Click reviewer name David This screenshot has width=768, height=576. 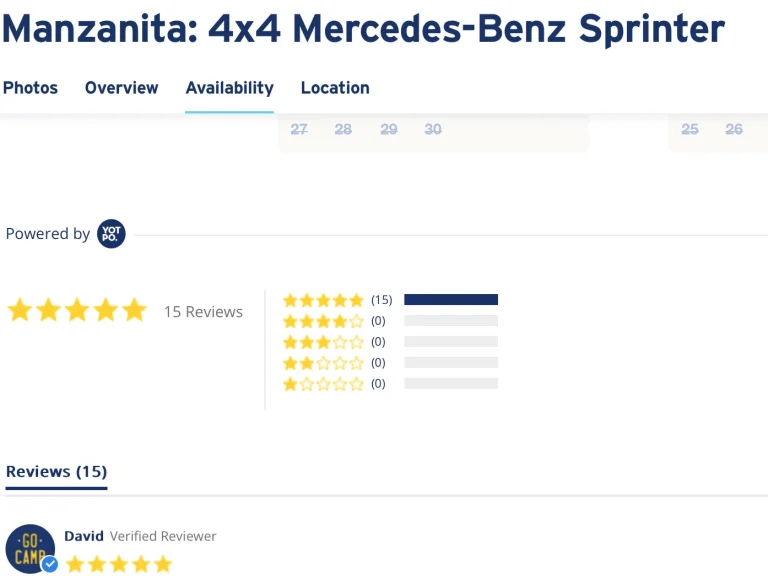pyautogui.click(x=84, y=536)
